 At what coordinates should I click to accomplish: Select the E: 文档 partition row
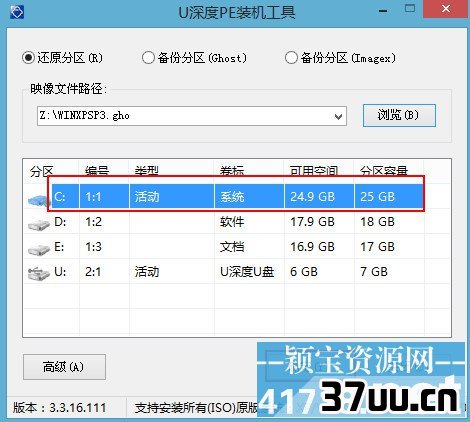pos(237,247)
